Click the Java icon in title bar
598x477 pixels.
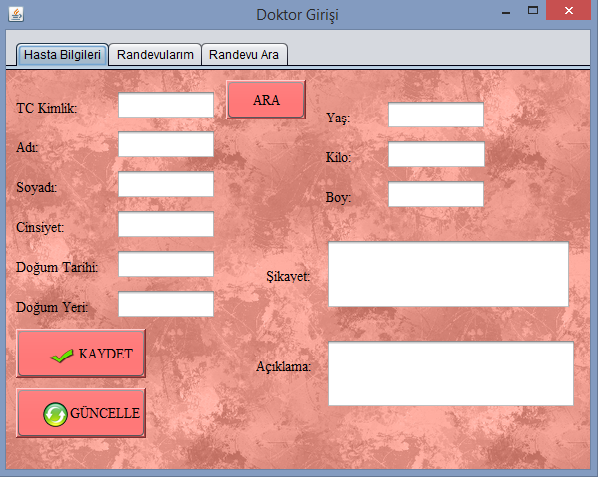pyautogui.click(x=16, y=14)
